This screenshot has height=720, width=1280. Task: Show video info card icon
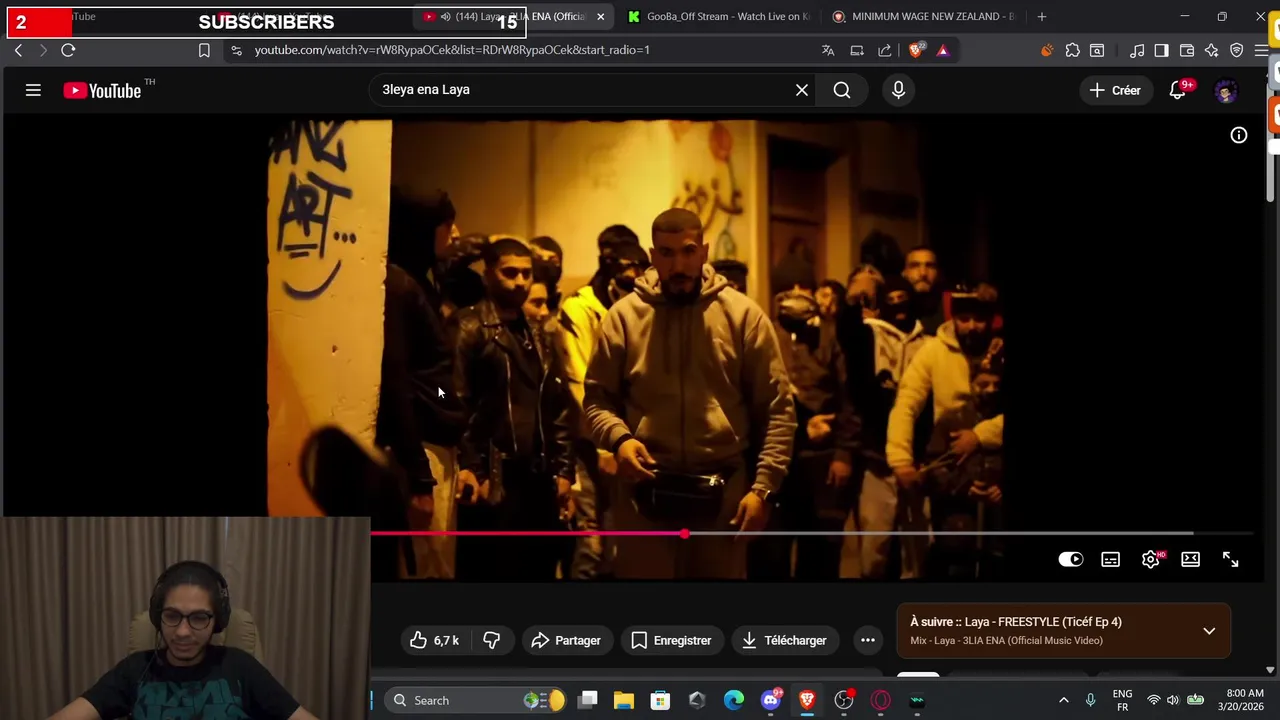[1239, 135]
